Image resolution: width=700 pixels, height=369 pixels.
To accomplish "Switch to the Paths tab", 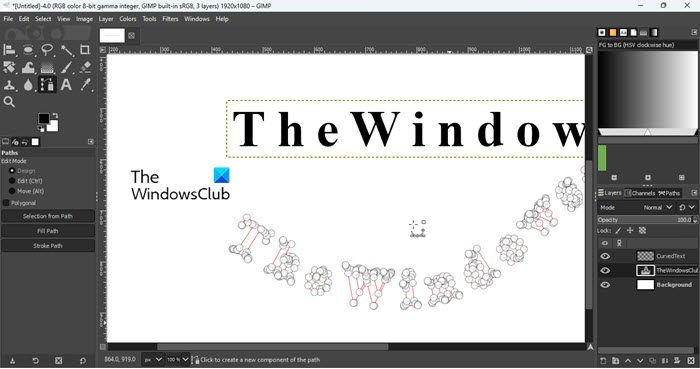I will [669, 193].
